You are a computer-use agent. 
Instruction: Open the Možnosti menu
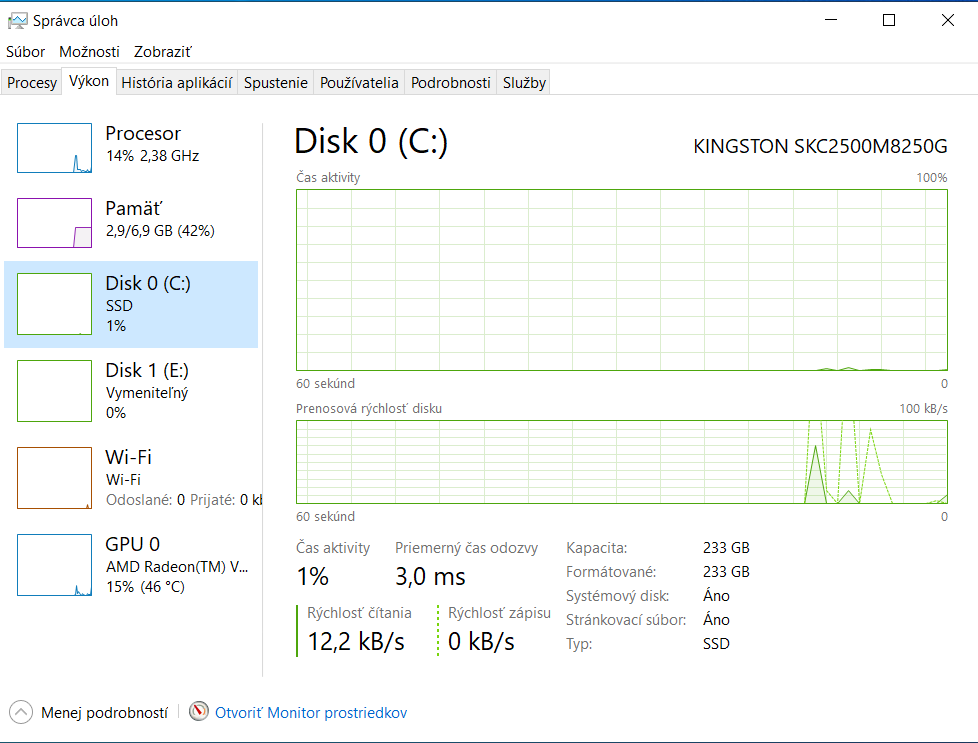89,52
